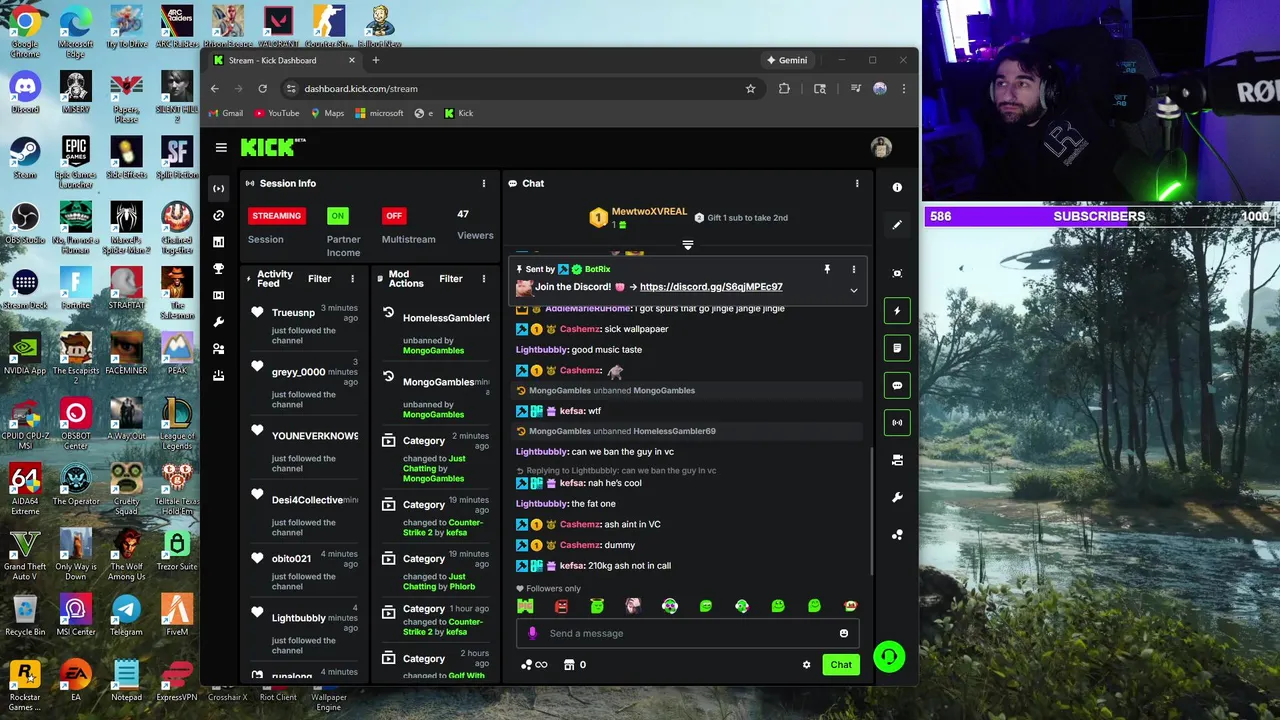Toggle the Partner Income ON switch
Viewport: 1280px width, 720px height.
(338, 215)
